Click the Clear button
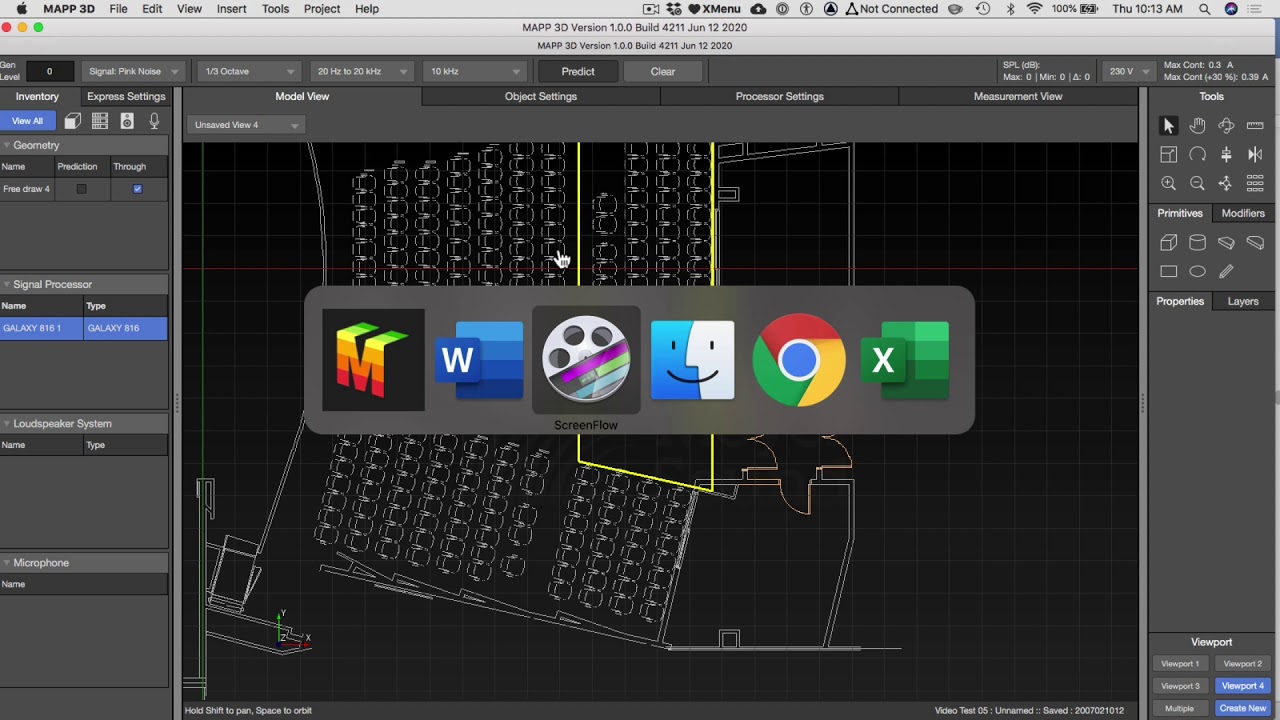This screenshot has width=1280, height=720. pos(663,71)
